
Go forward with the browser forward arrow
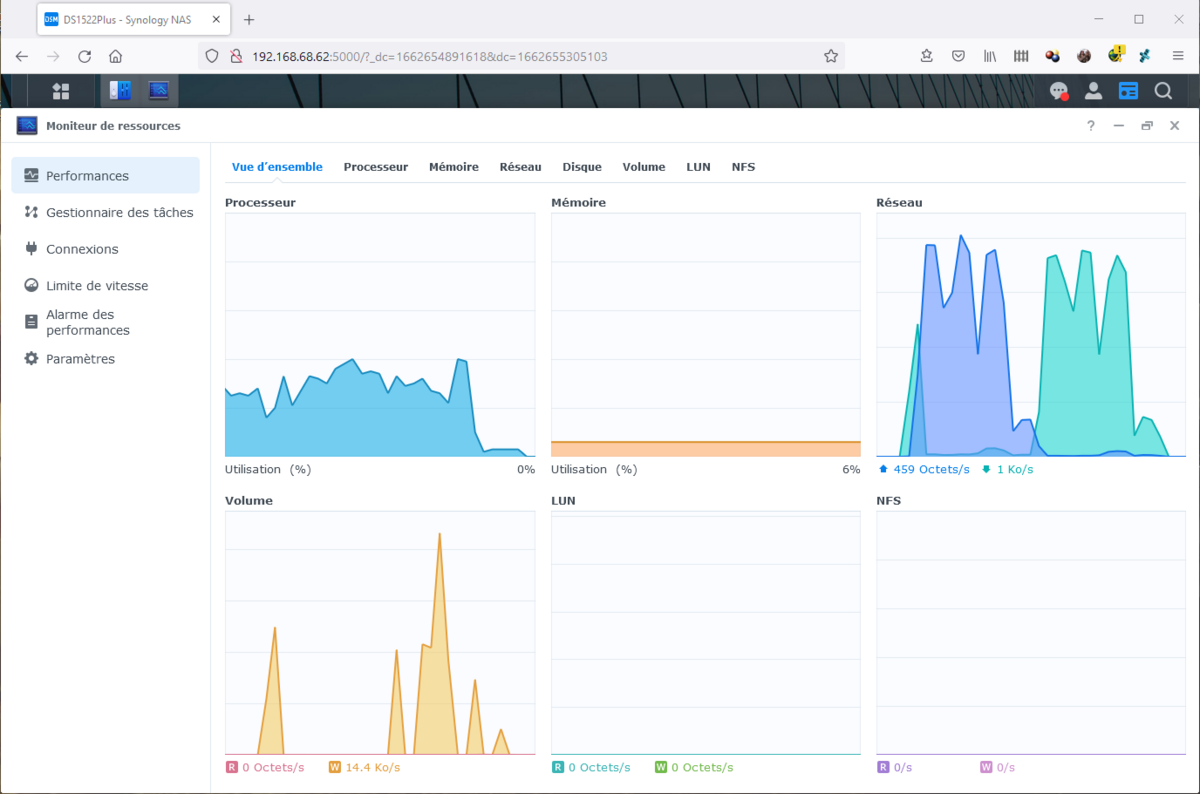click(53, 56)
